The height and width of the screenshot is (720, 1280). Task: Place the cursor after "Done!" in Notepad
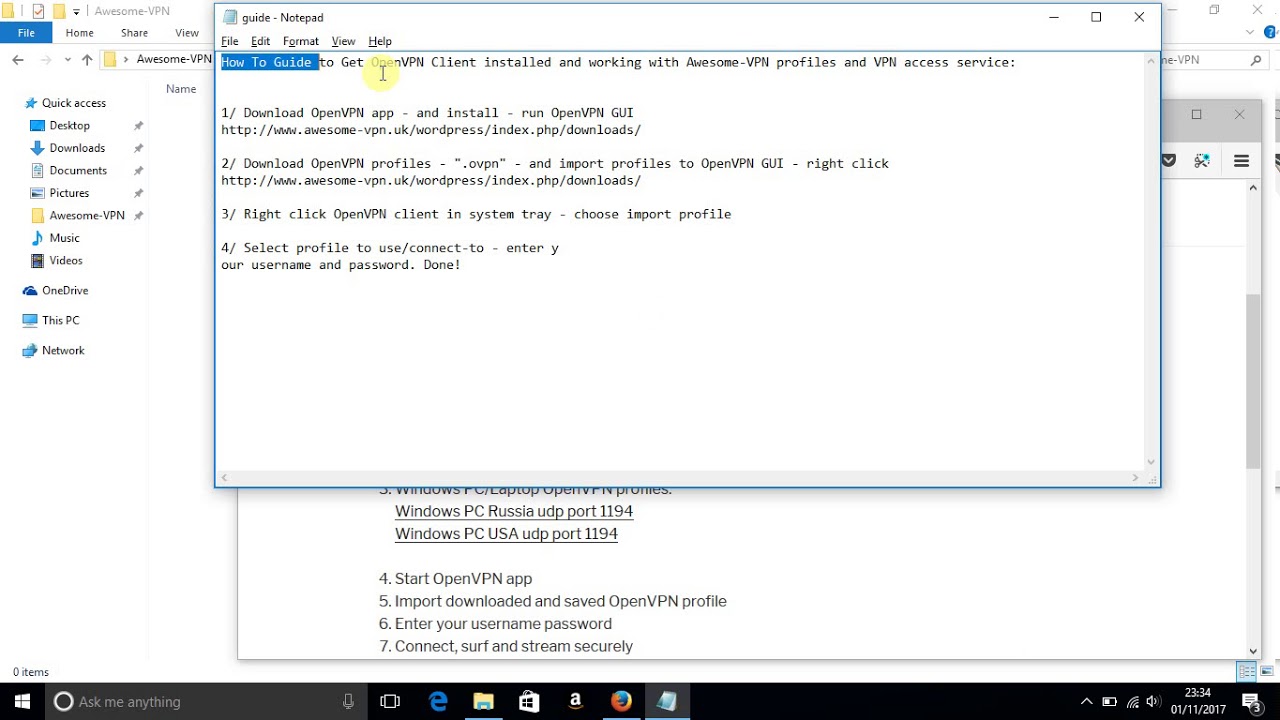[462, 265]
